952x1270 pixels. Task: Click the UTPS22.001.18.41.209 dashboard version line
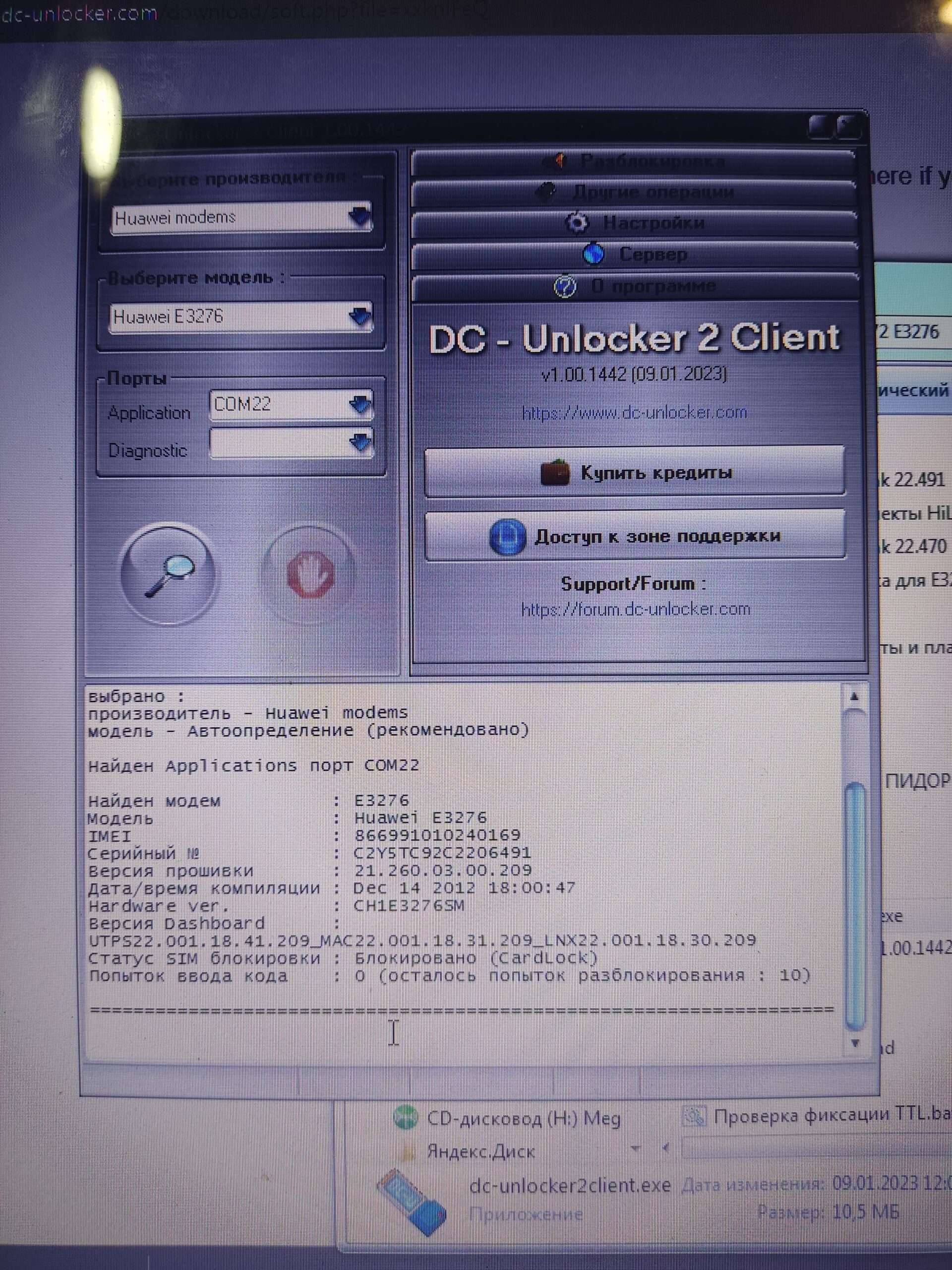click(x=422, y=940)
